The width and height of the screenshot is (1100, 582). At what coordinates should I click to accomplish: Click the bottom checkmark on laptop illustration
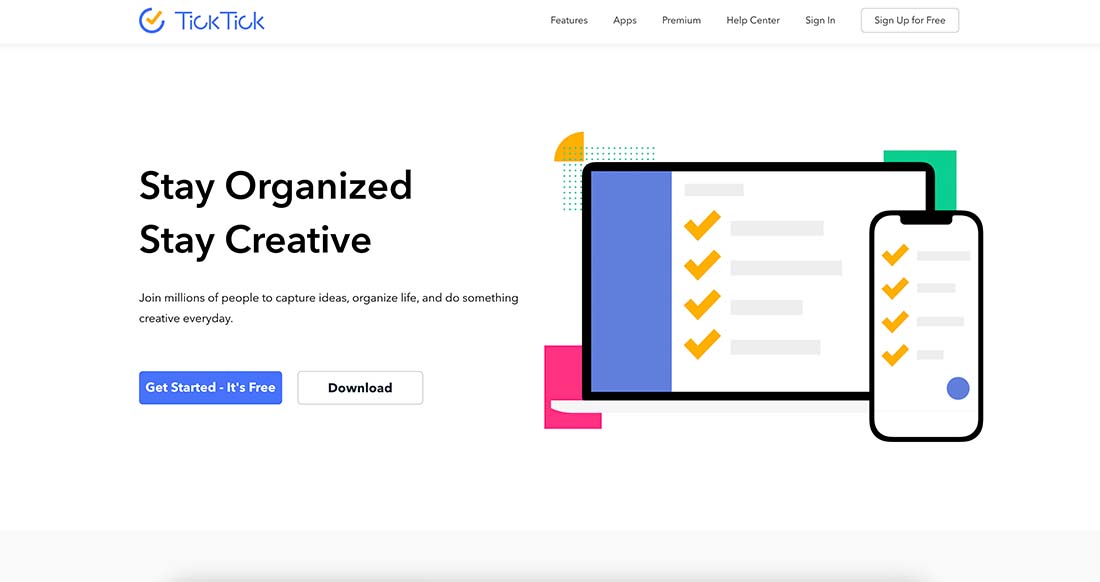click(x=702, y=345)
